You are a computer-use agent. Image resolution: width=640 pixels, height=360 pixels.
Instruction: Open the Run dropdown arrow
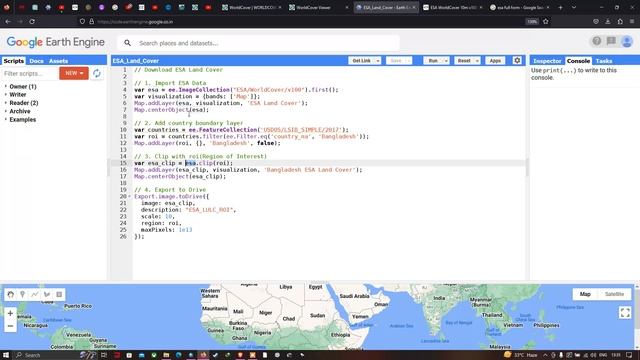tap(446, 61)
